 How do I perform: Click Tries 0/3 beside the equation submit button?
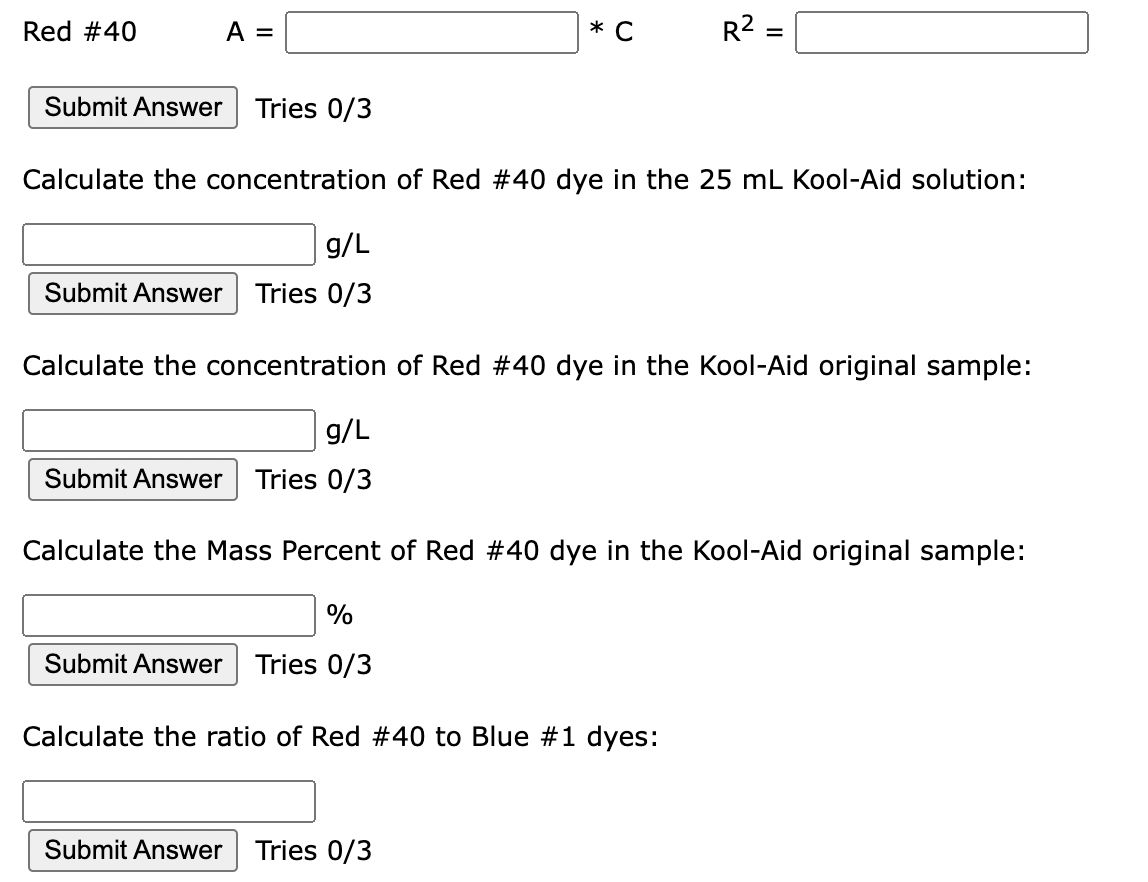coord(313,108)
